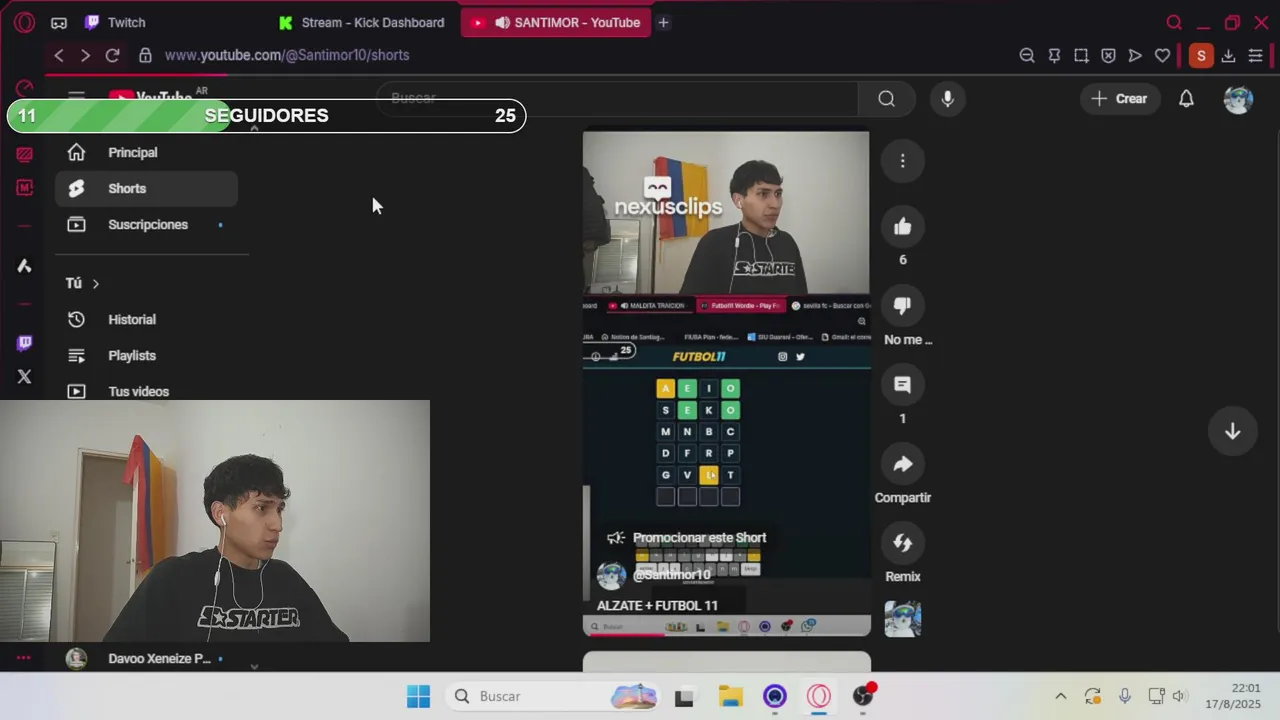Open Historial in the sidebar
Screen dimensions: 1280x720
point(146,319)
